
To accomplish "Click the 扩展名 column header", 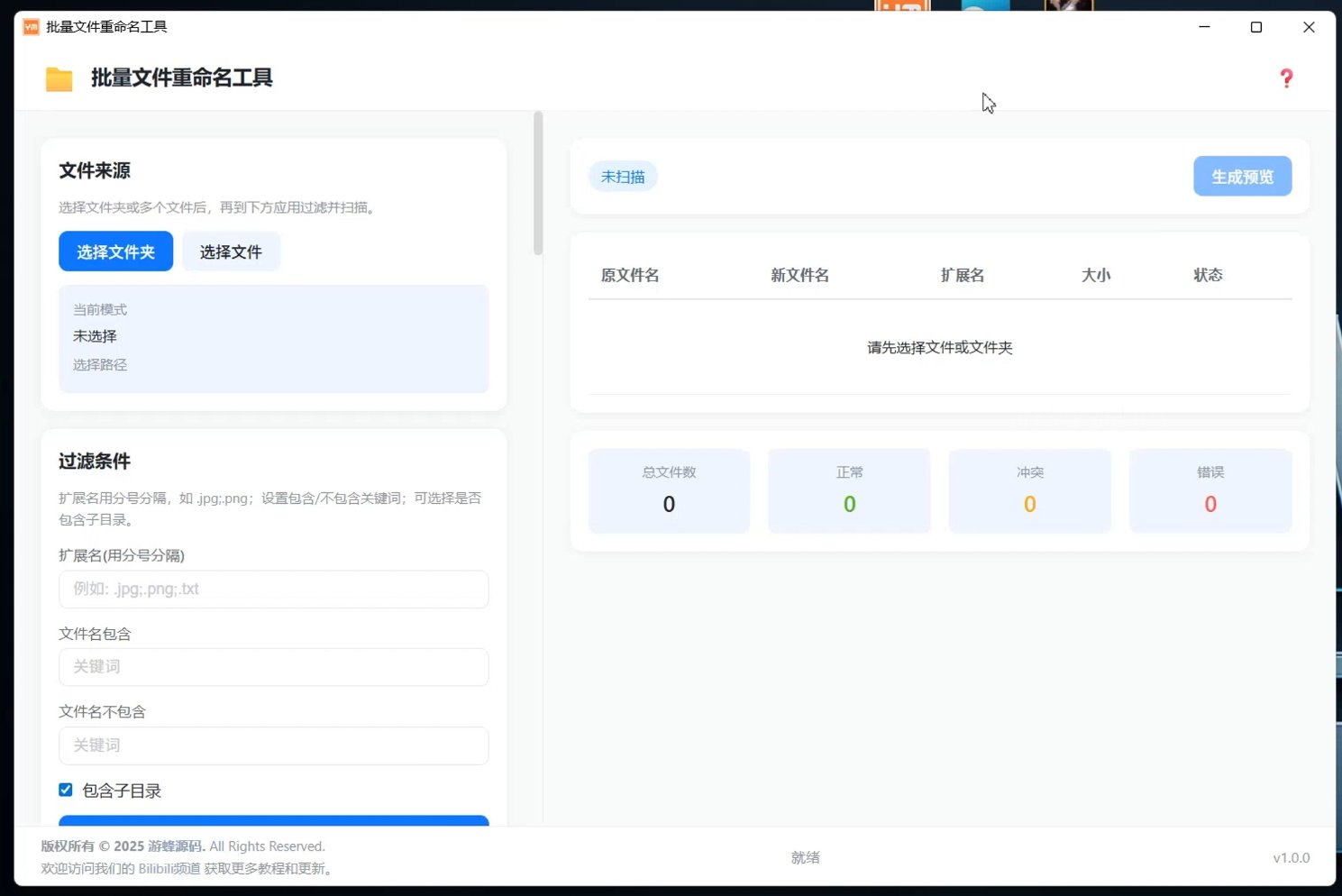I will (x=963, y=275).
